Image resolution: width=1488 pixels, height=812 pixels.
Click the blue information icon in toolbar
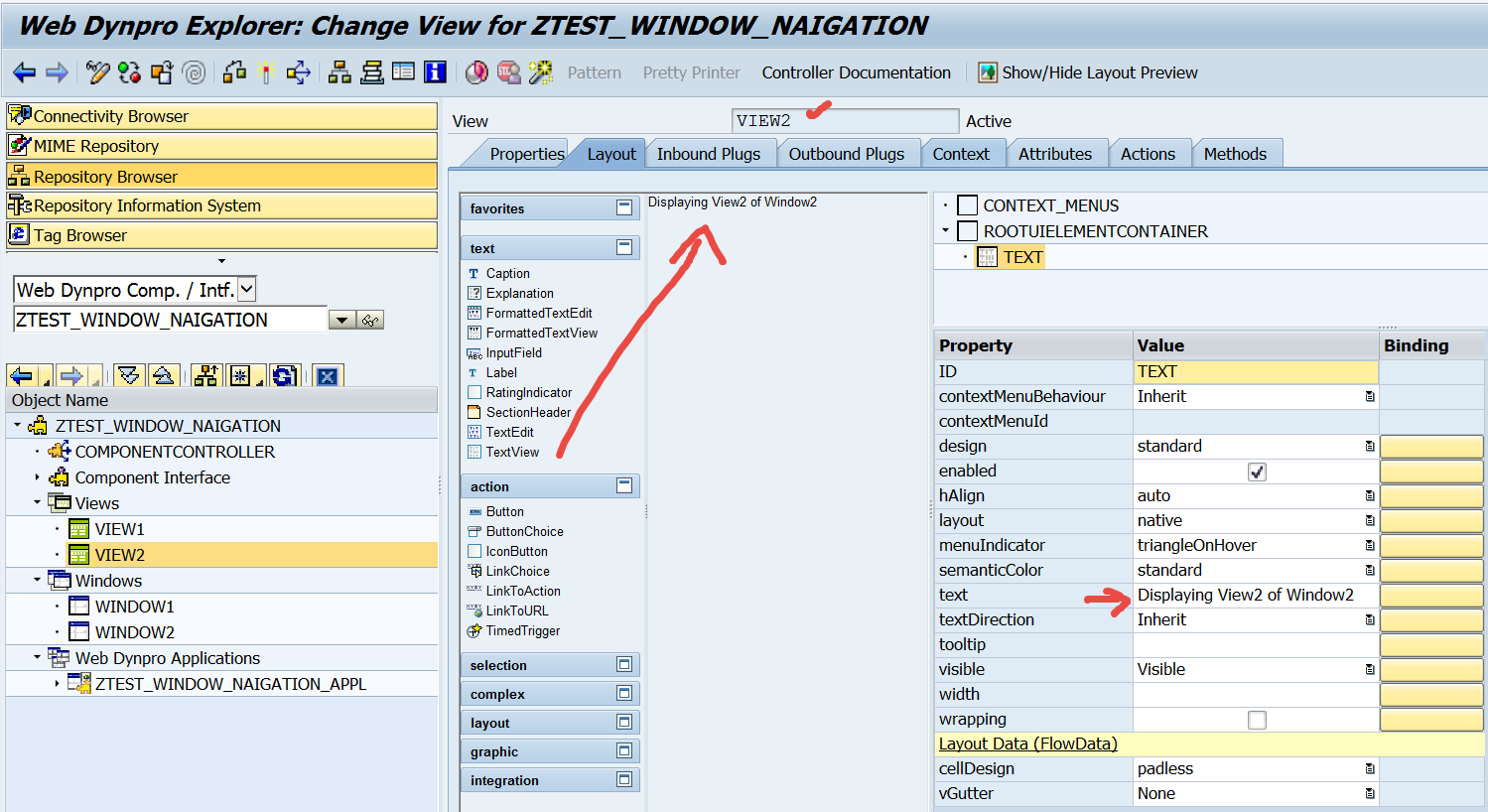tap(435, 72)
